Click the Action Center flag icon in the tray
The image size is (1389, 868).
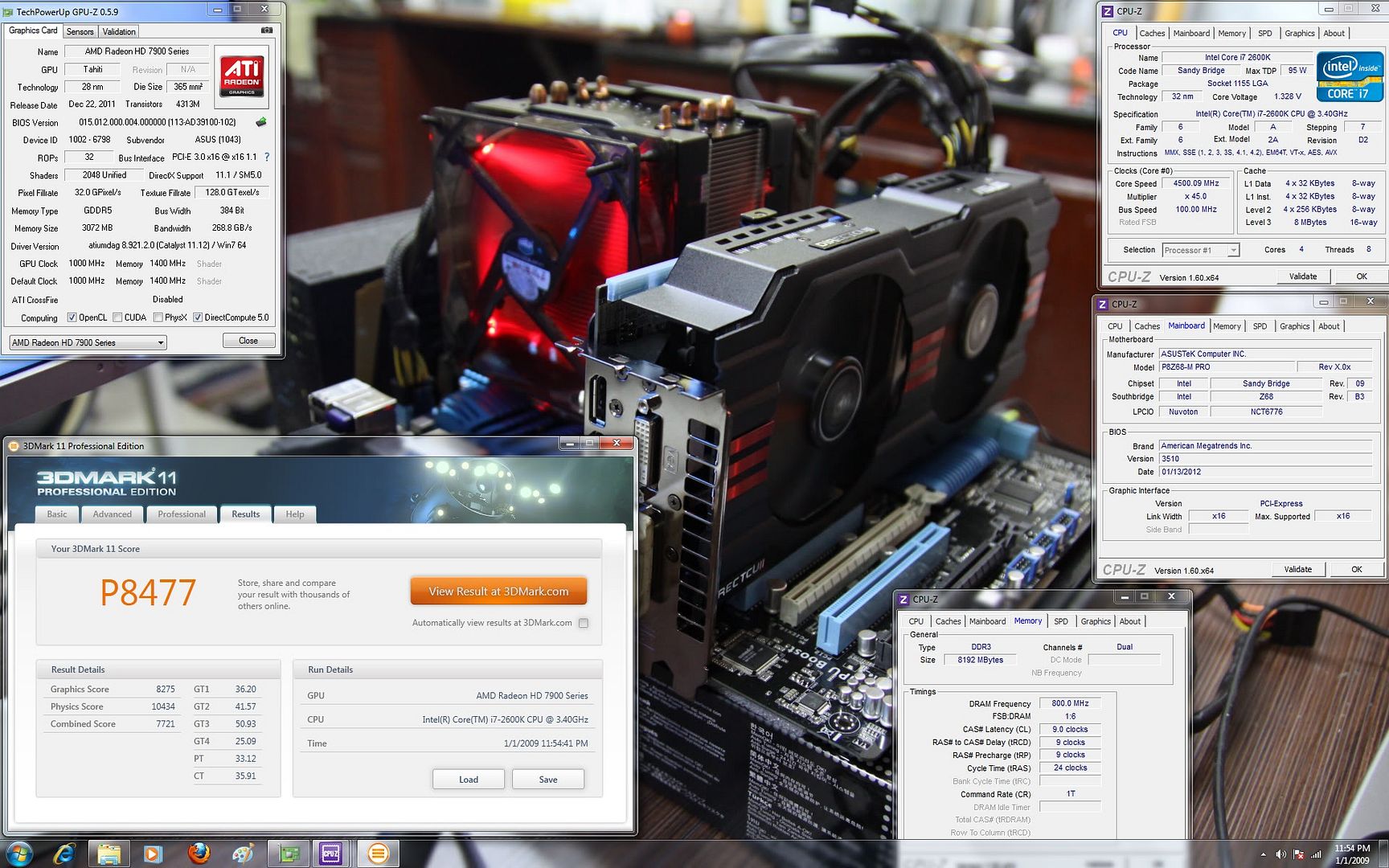pyautogui.click(x=1299, y=854)
